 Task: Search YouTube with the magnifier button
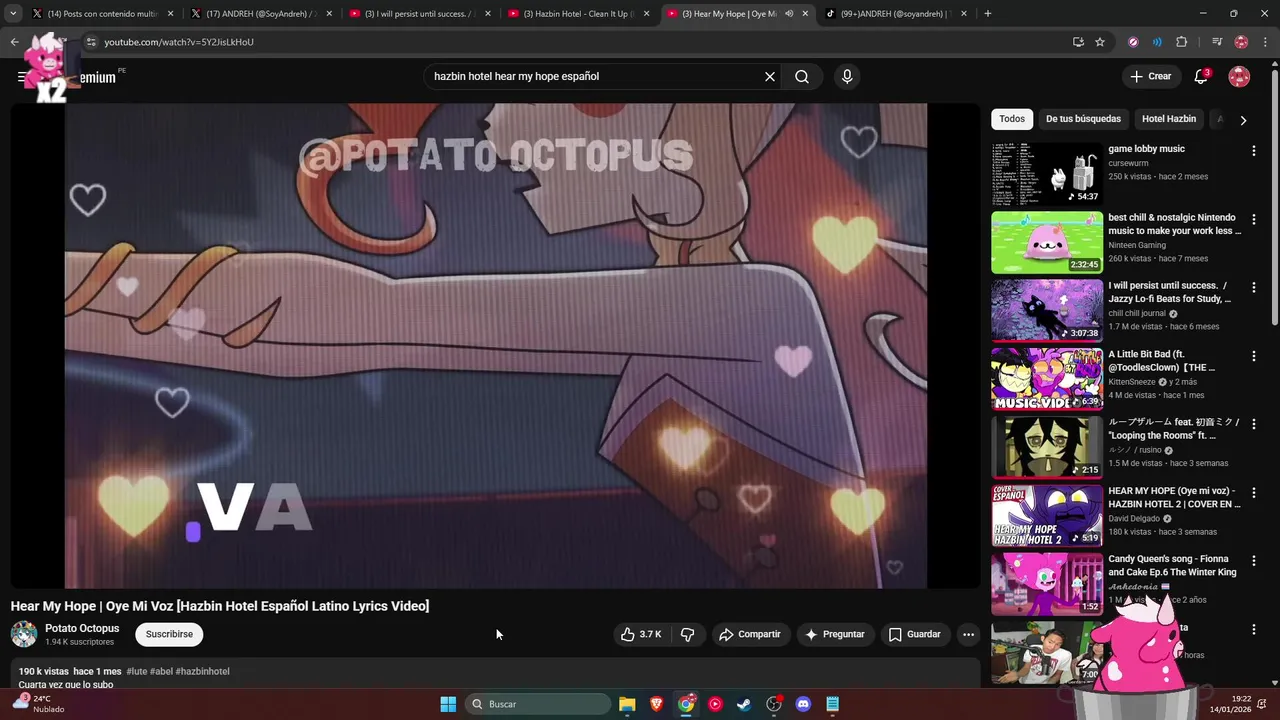click(x=802, y=77)
